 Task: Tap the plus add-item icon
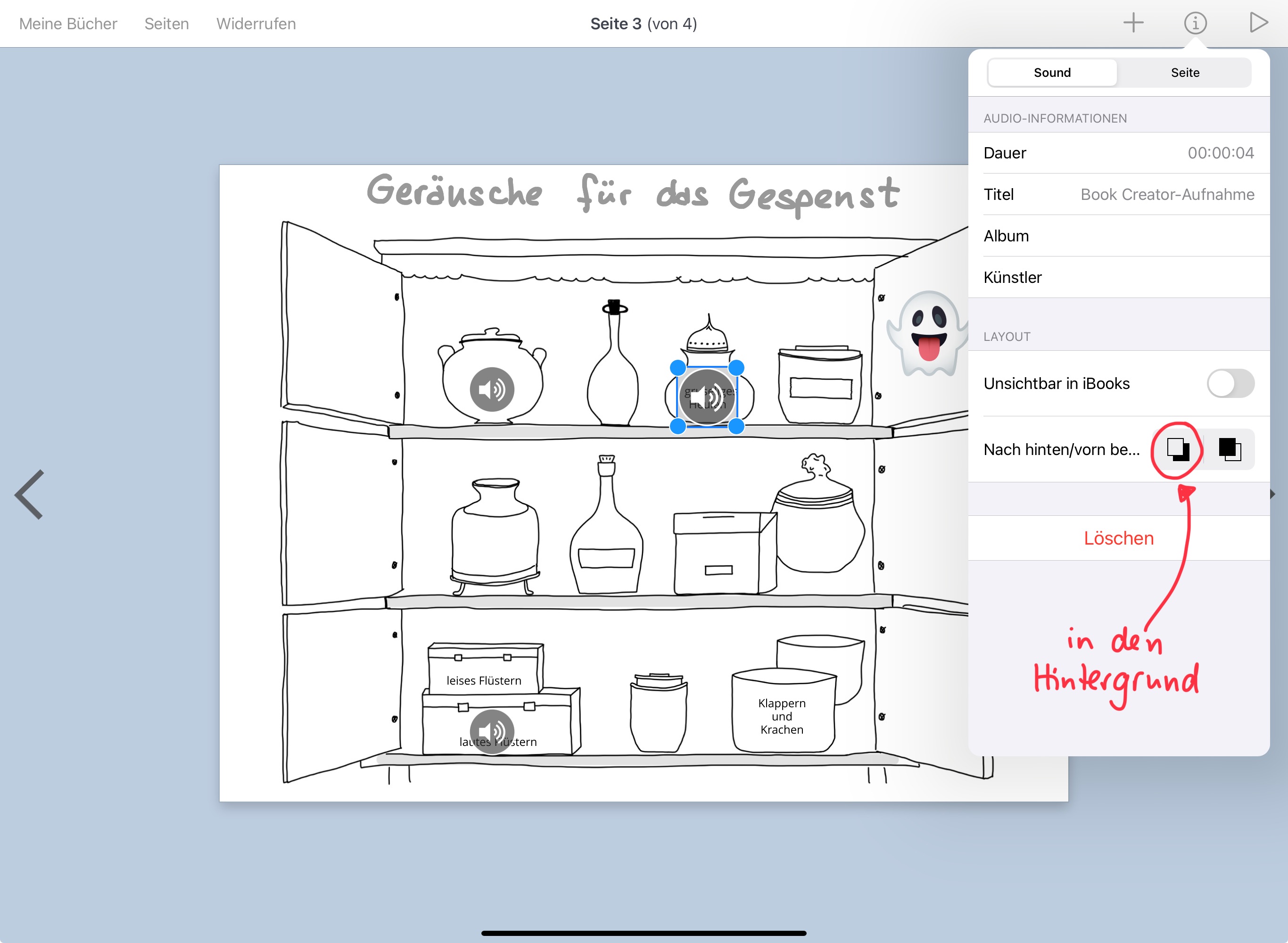[1133, 24]
